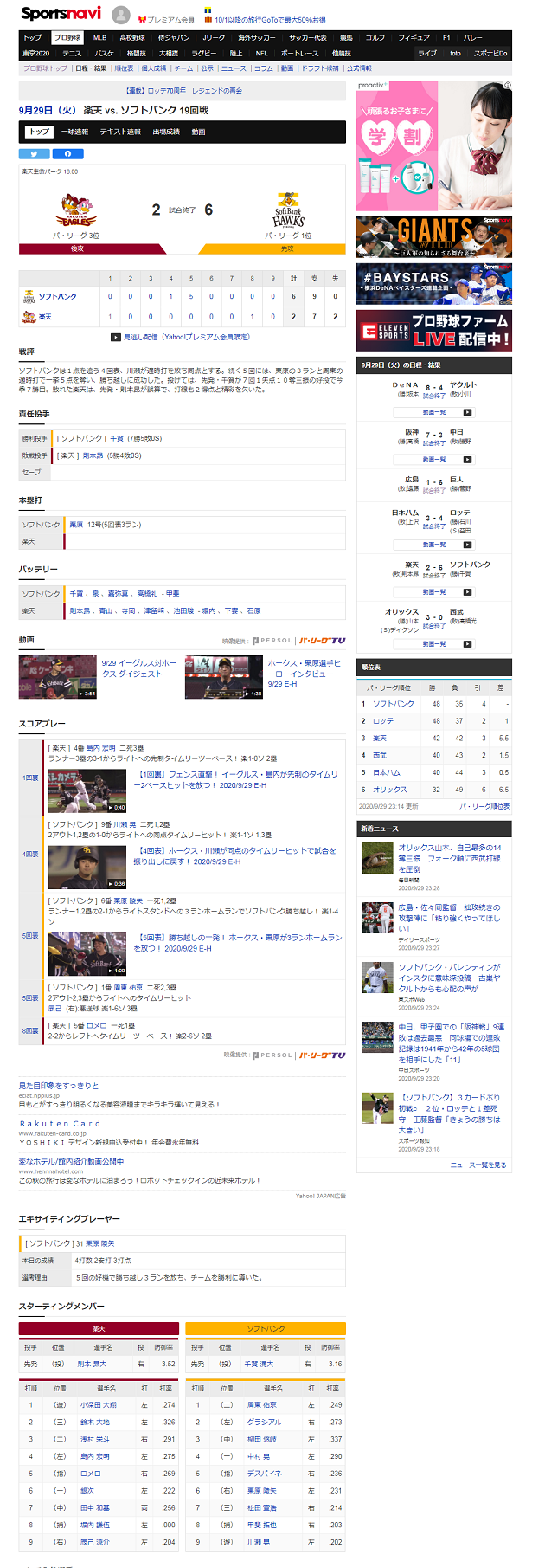The image size is (545, 1568).
Task: Open 小深田 大翔 in Rakuten starting lineup
Action: 99,1405
